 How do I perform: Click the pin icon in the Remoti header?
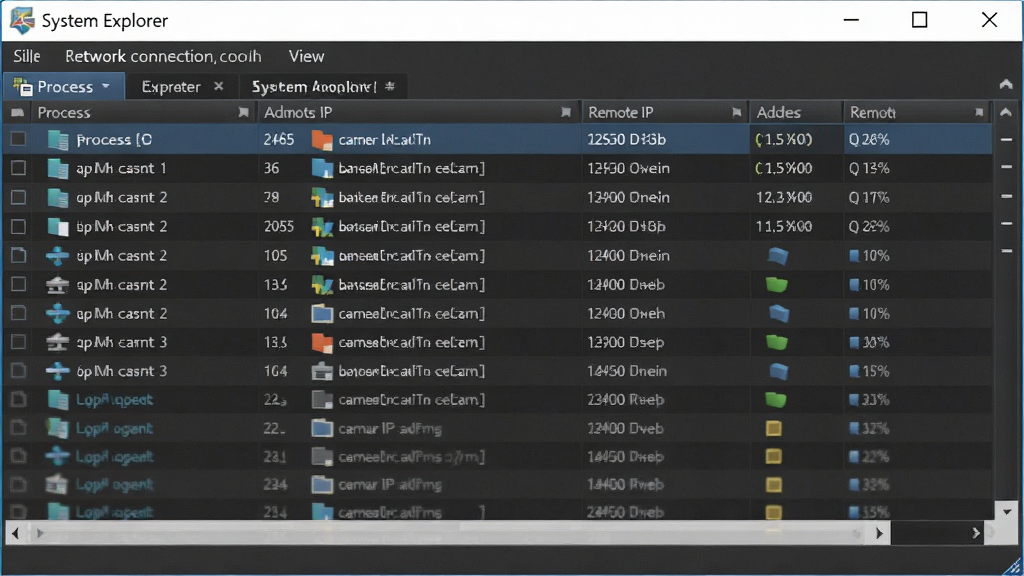(x=979, y=112)
